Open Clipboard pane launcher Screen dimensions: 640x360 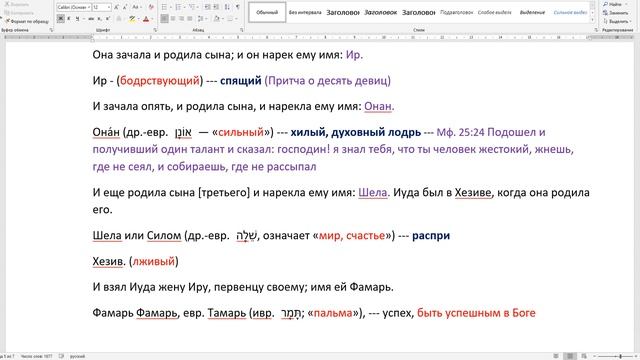pyautogui.click(x=51, y=30)
